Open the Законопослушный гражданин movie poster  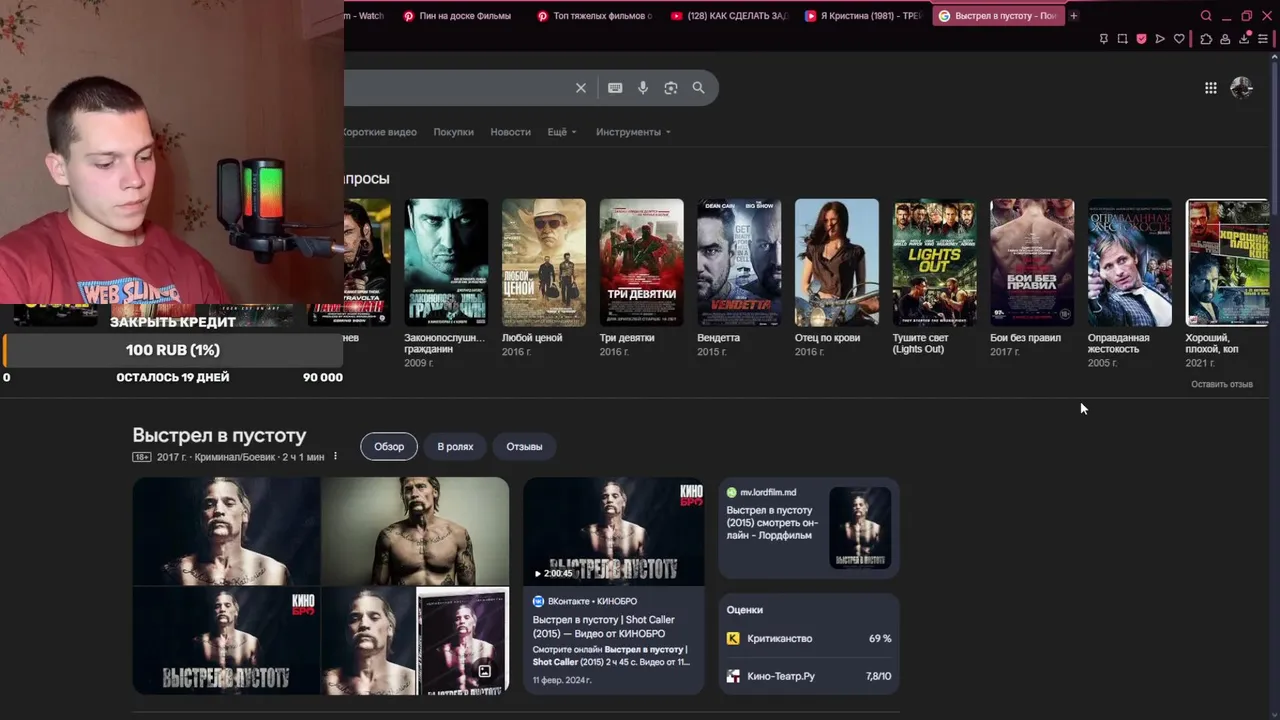click(x=446, y=263)
